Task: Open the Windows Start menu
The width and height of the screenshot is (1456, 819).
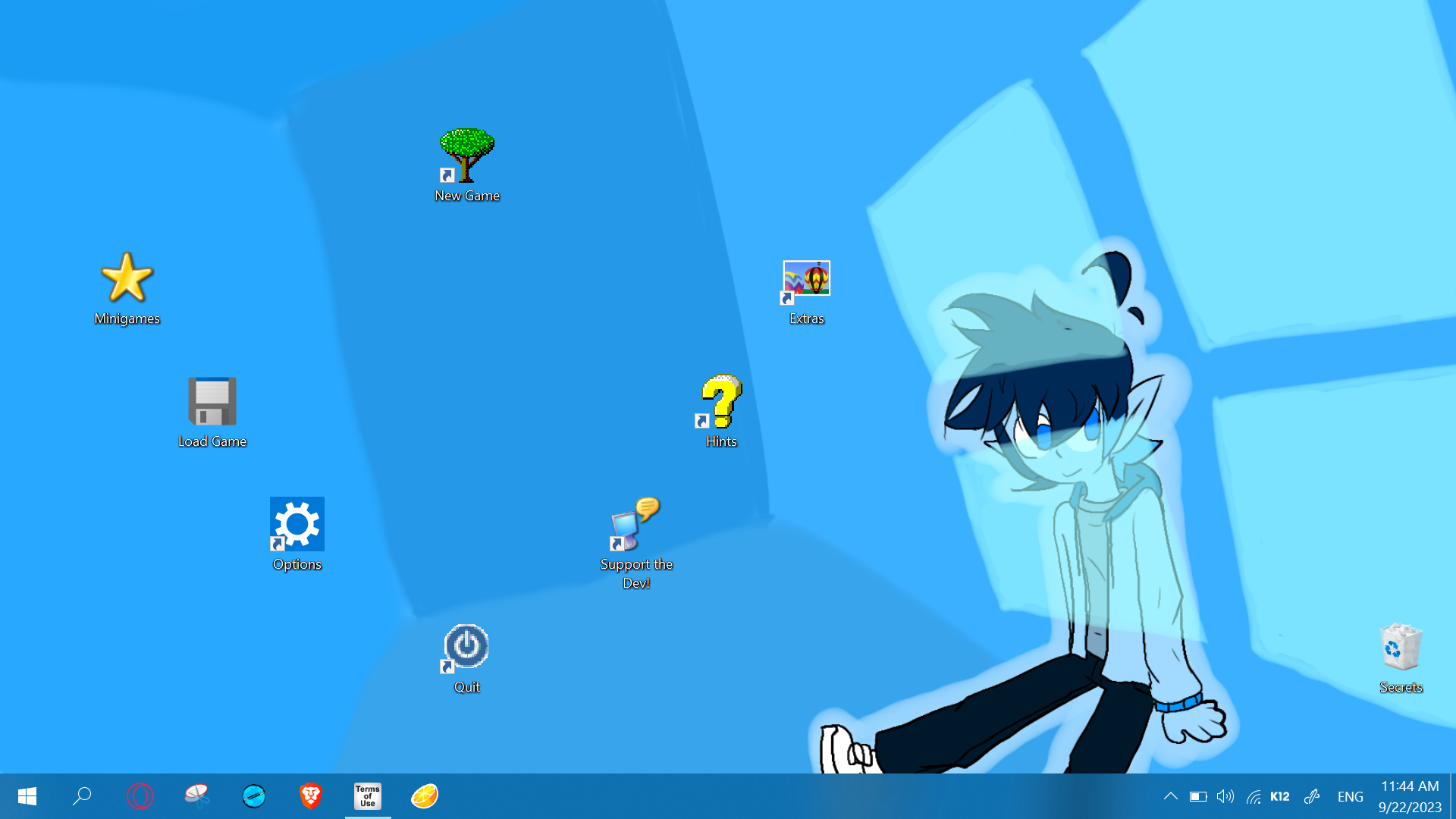Action: pos(27,796)
